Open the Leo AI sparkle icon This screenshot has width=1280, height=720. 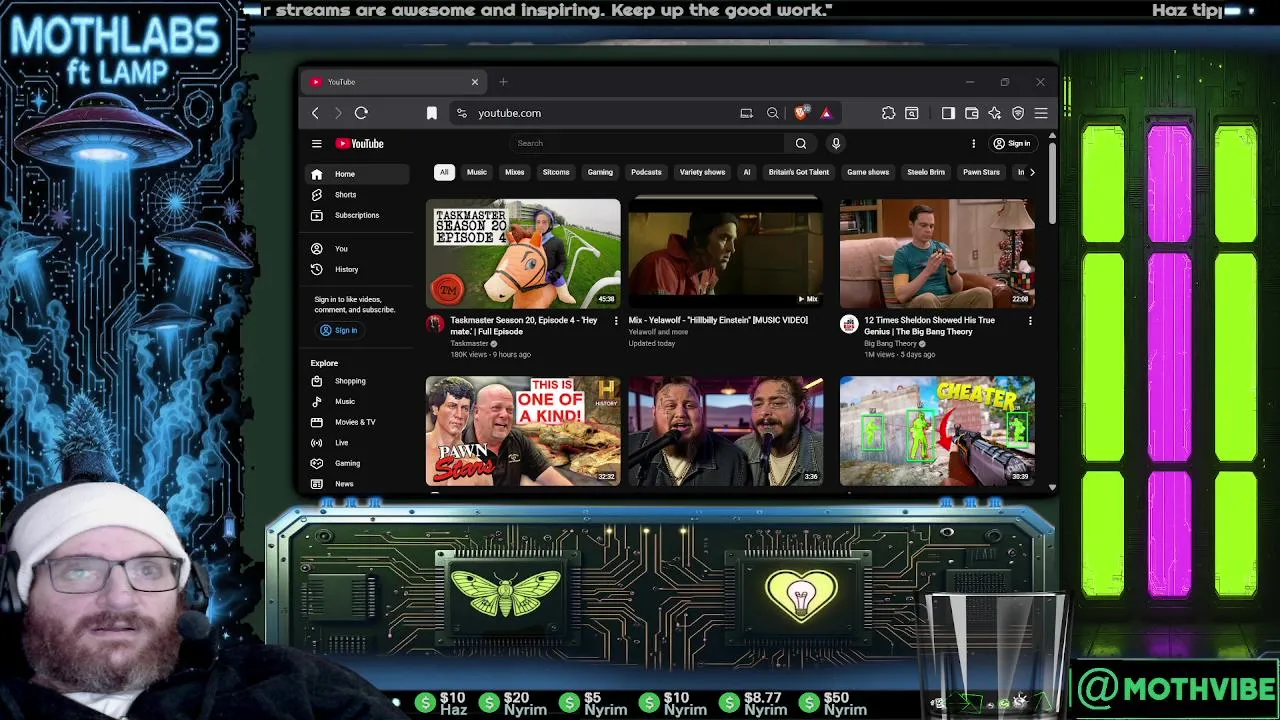[995, 113]
